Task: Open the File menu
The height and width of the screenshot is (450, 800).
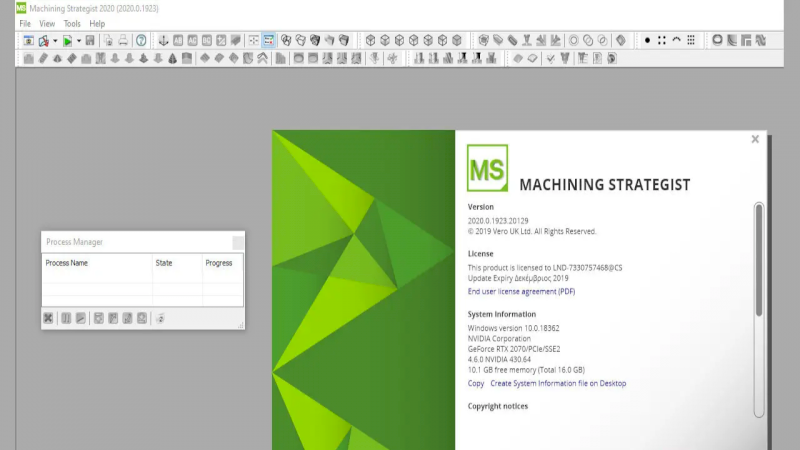Action: coord(25,23)
